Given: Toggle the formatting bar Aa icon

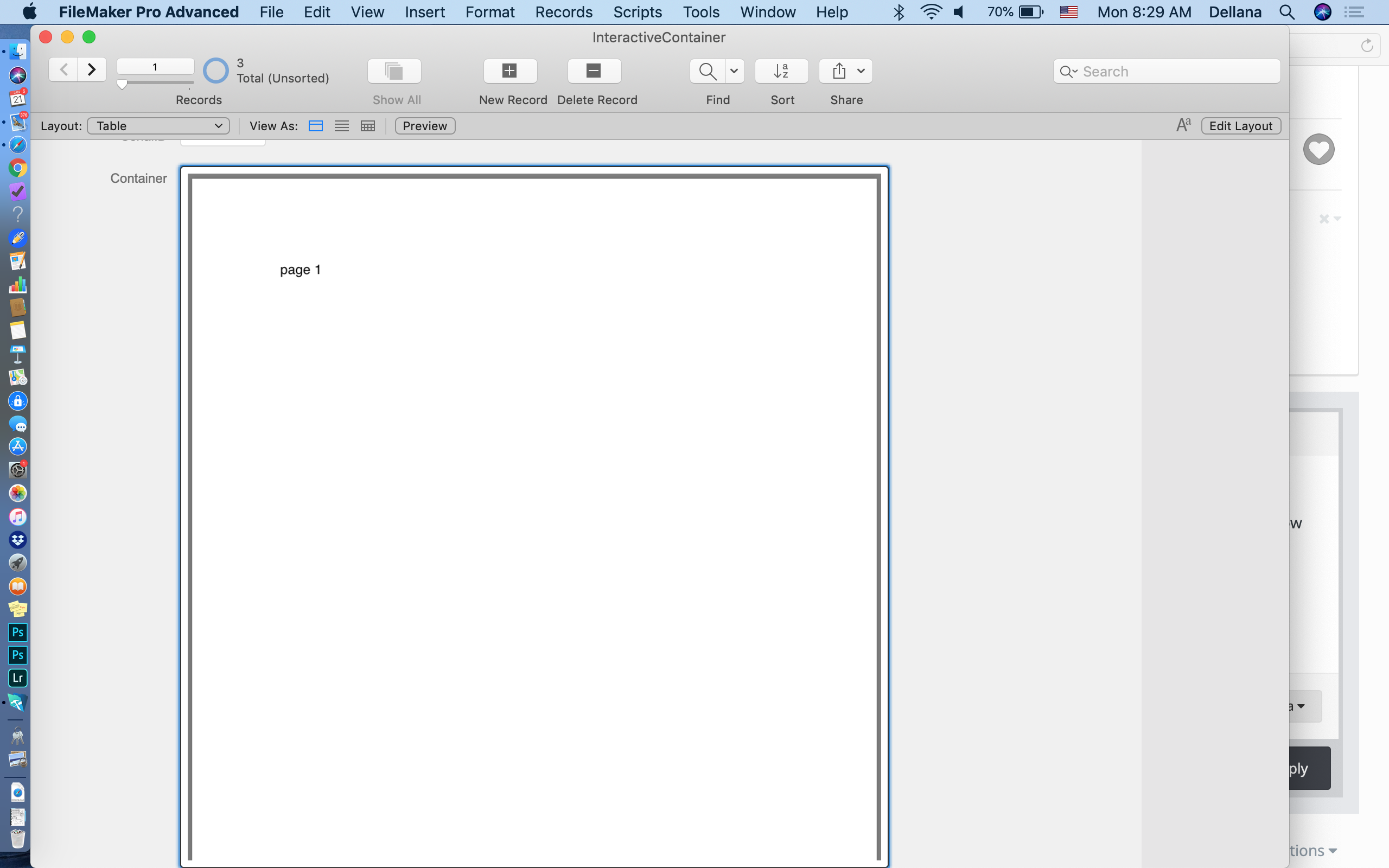Looking at the screenshot, I should [x=1183, y=126].
